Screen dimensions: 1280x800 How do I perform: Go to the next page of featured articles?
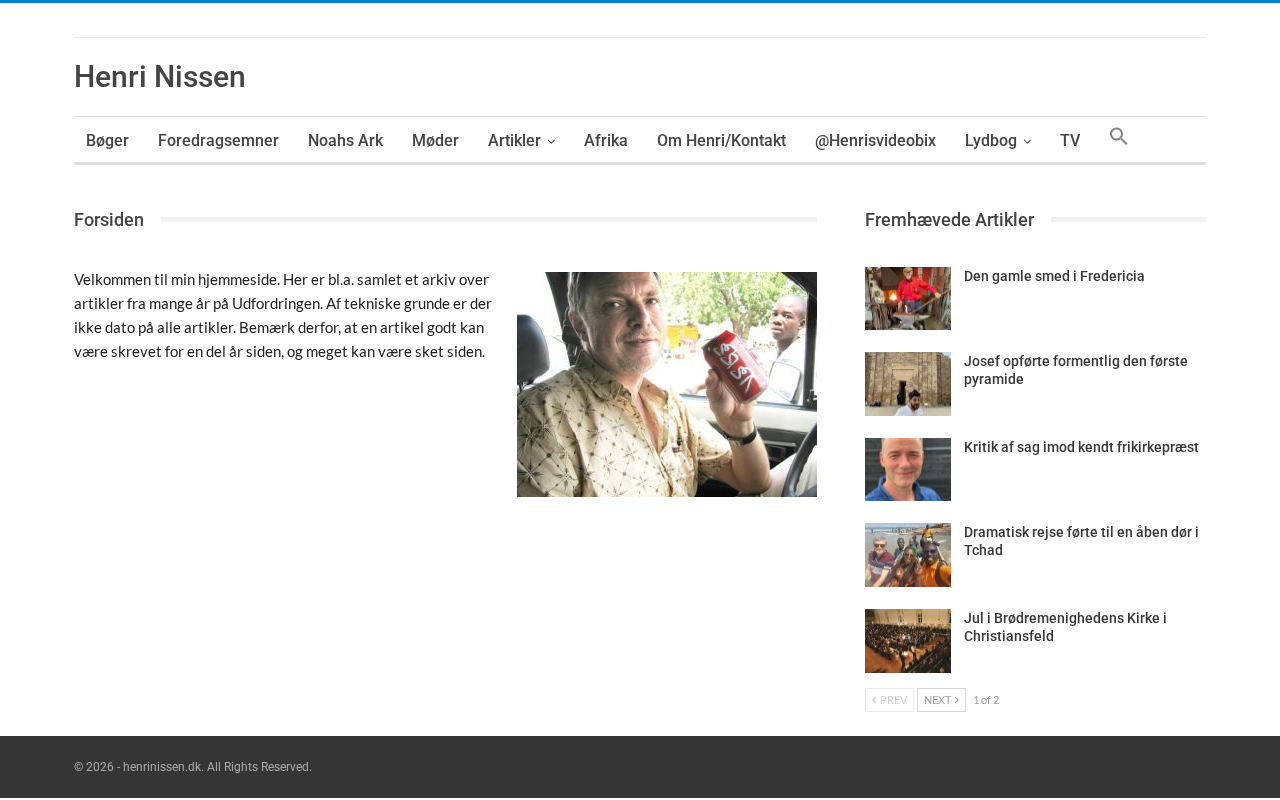click(x=941, y=700)
